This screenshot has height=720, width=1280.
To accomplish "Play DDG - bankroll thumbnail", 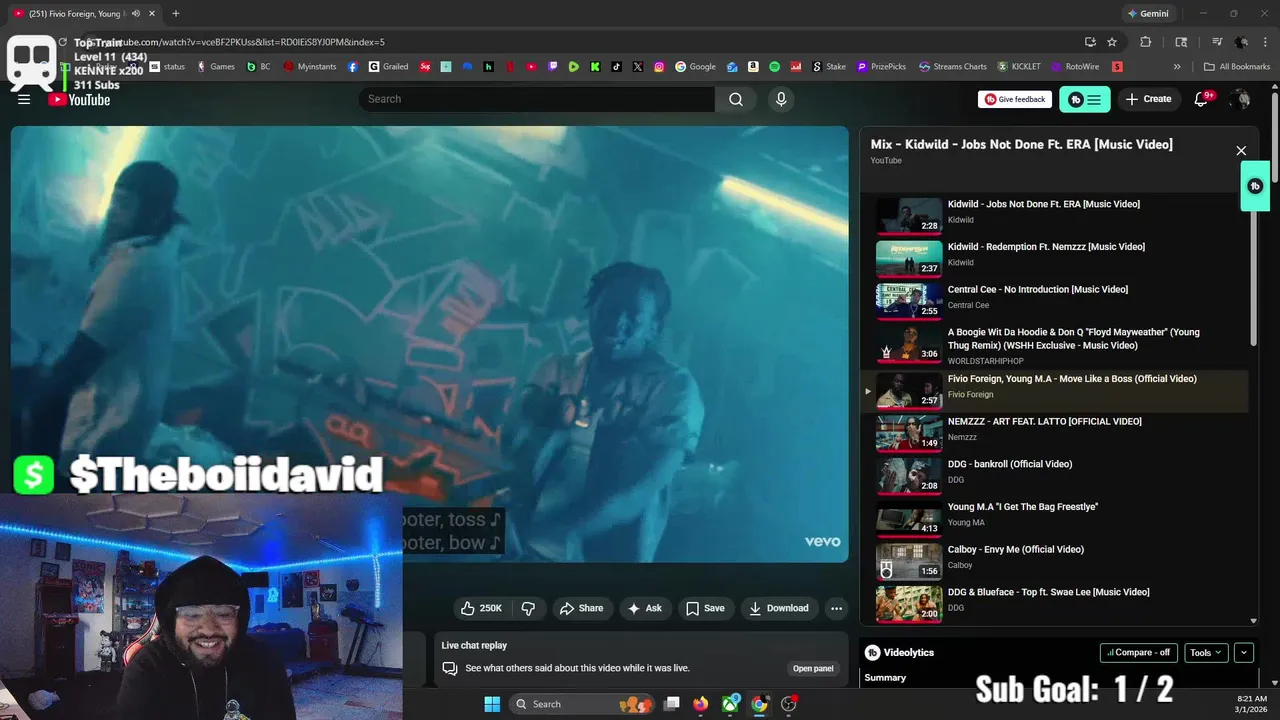I will point(909,475).
